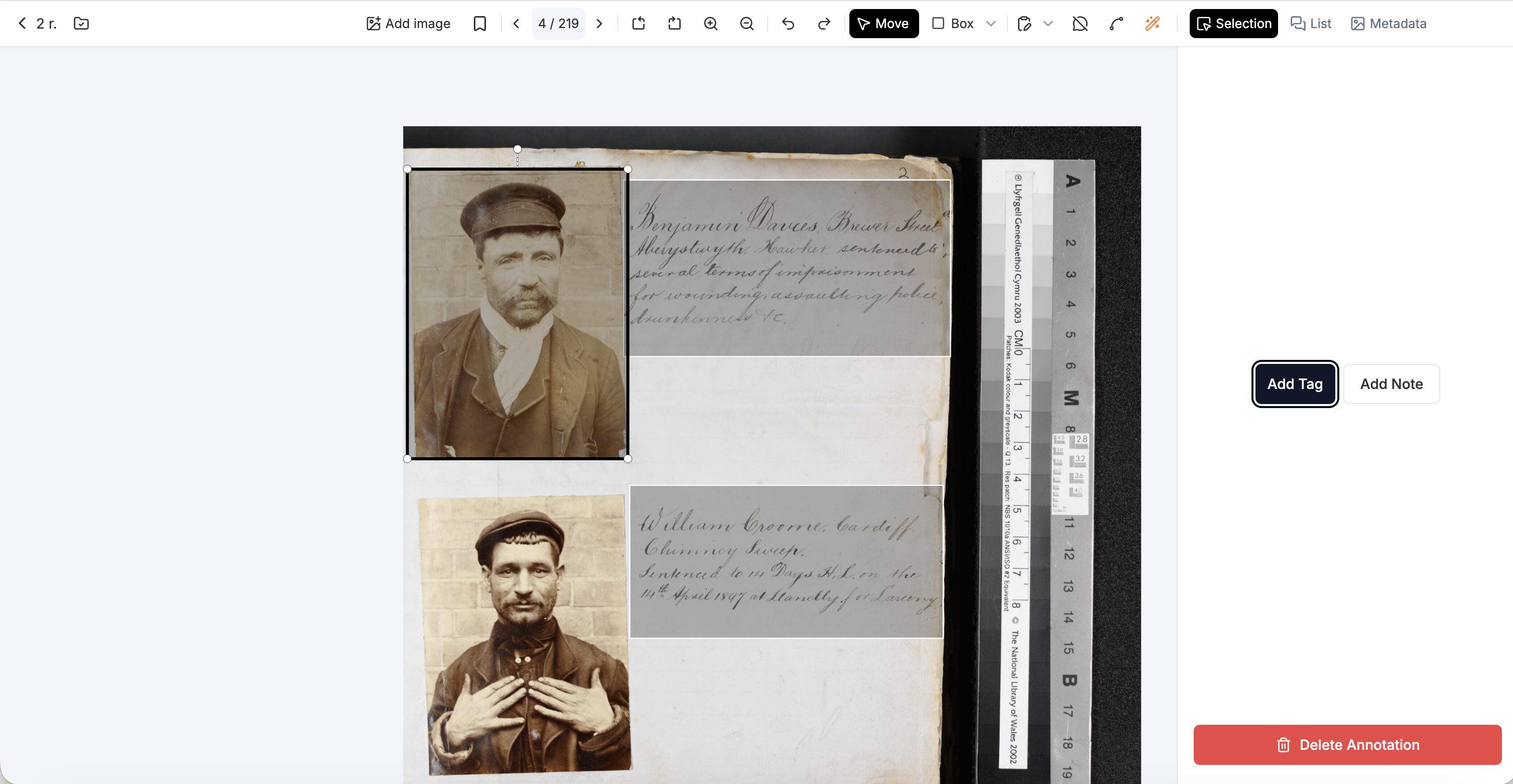The height and width of the screenshot is (784, 1513).
Task: Toggle annotations visibility off icon
Action: (x=1080, y=24)
